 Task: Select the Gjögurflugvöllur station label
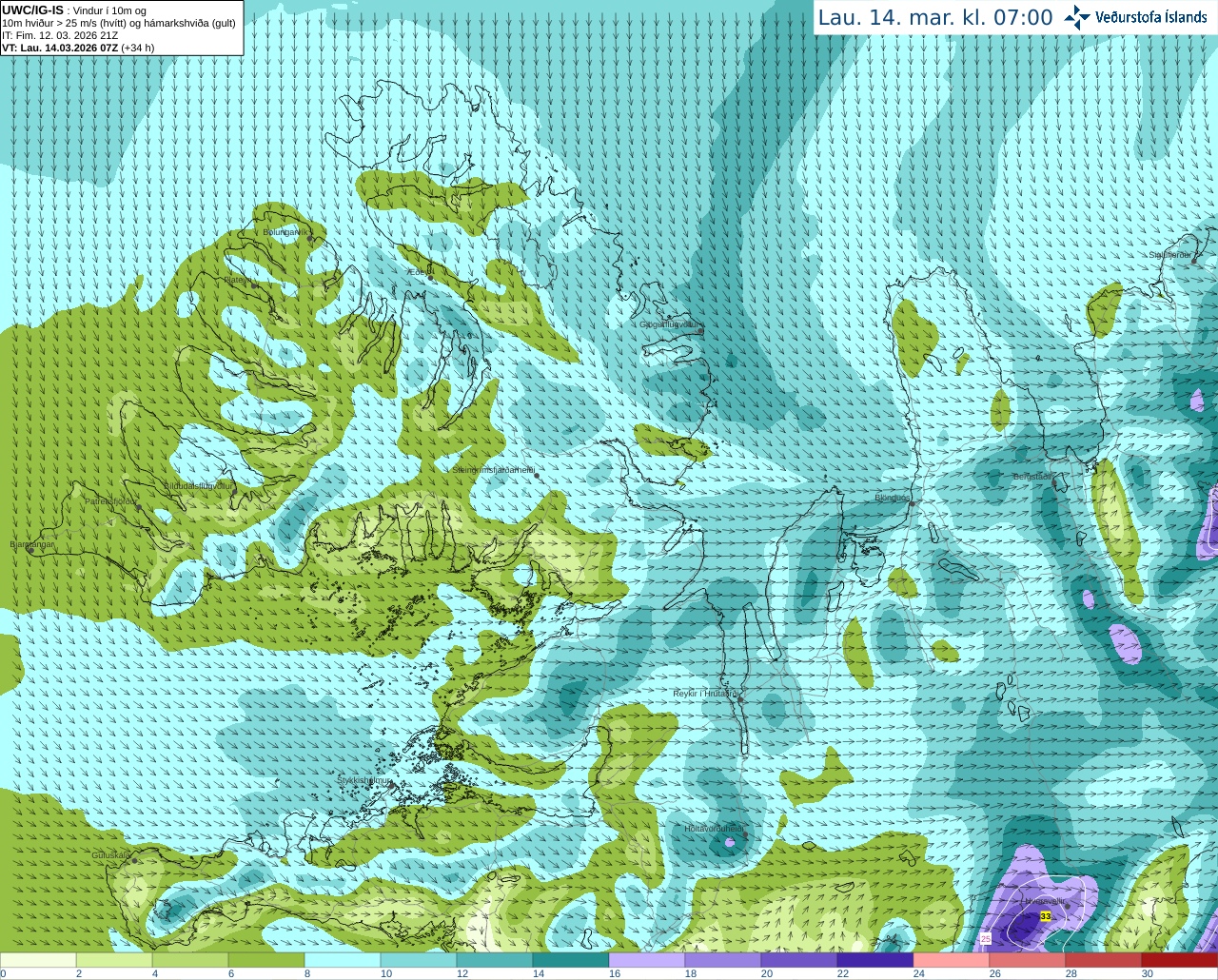(670, 324)
